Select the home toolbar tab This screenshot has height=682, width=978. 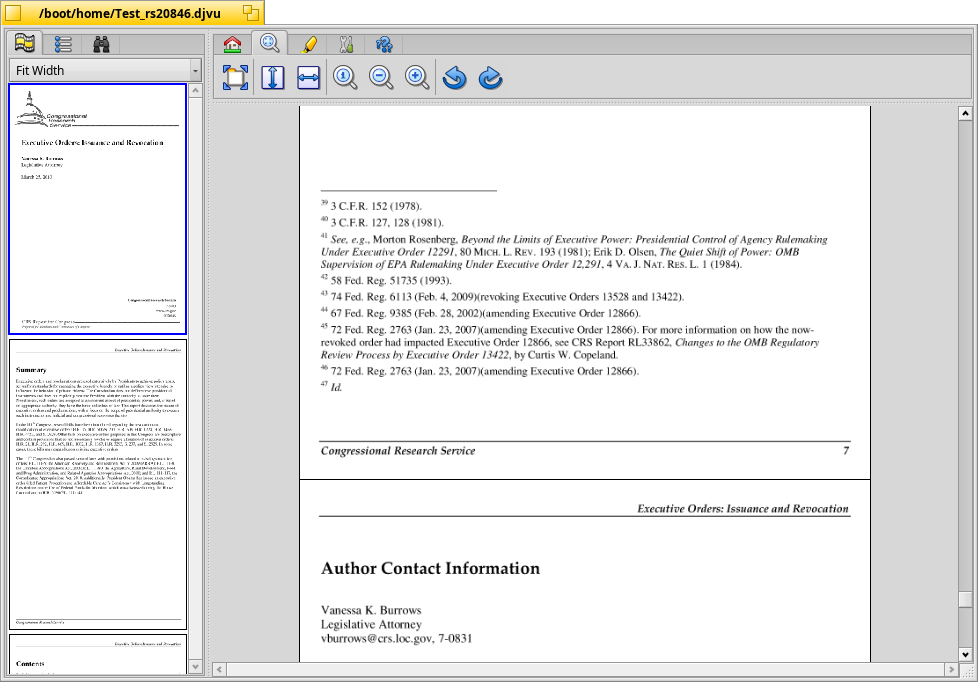click(x=233, y=44)
